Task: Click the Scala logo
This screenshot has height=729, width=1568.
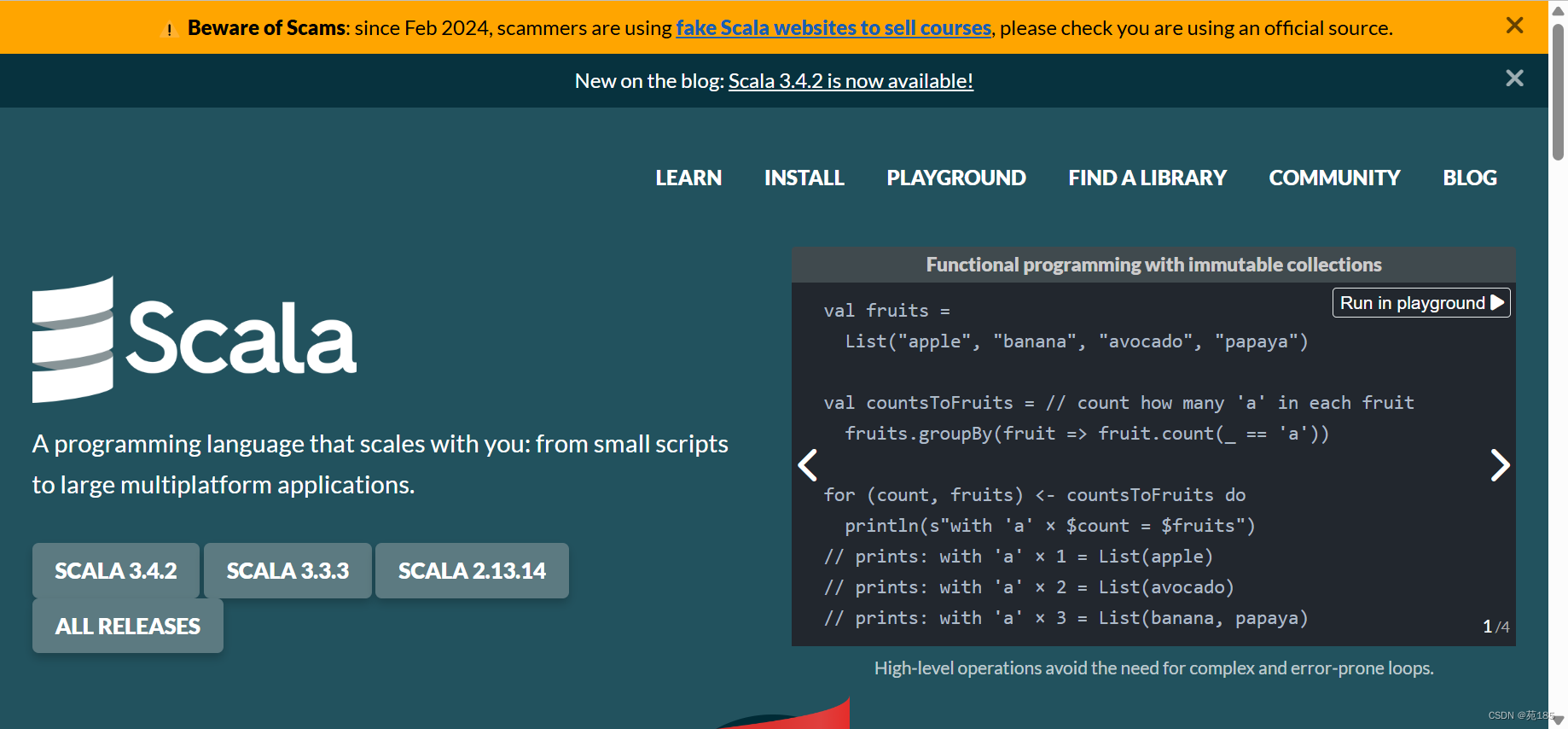Action: [195, 339]
